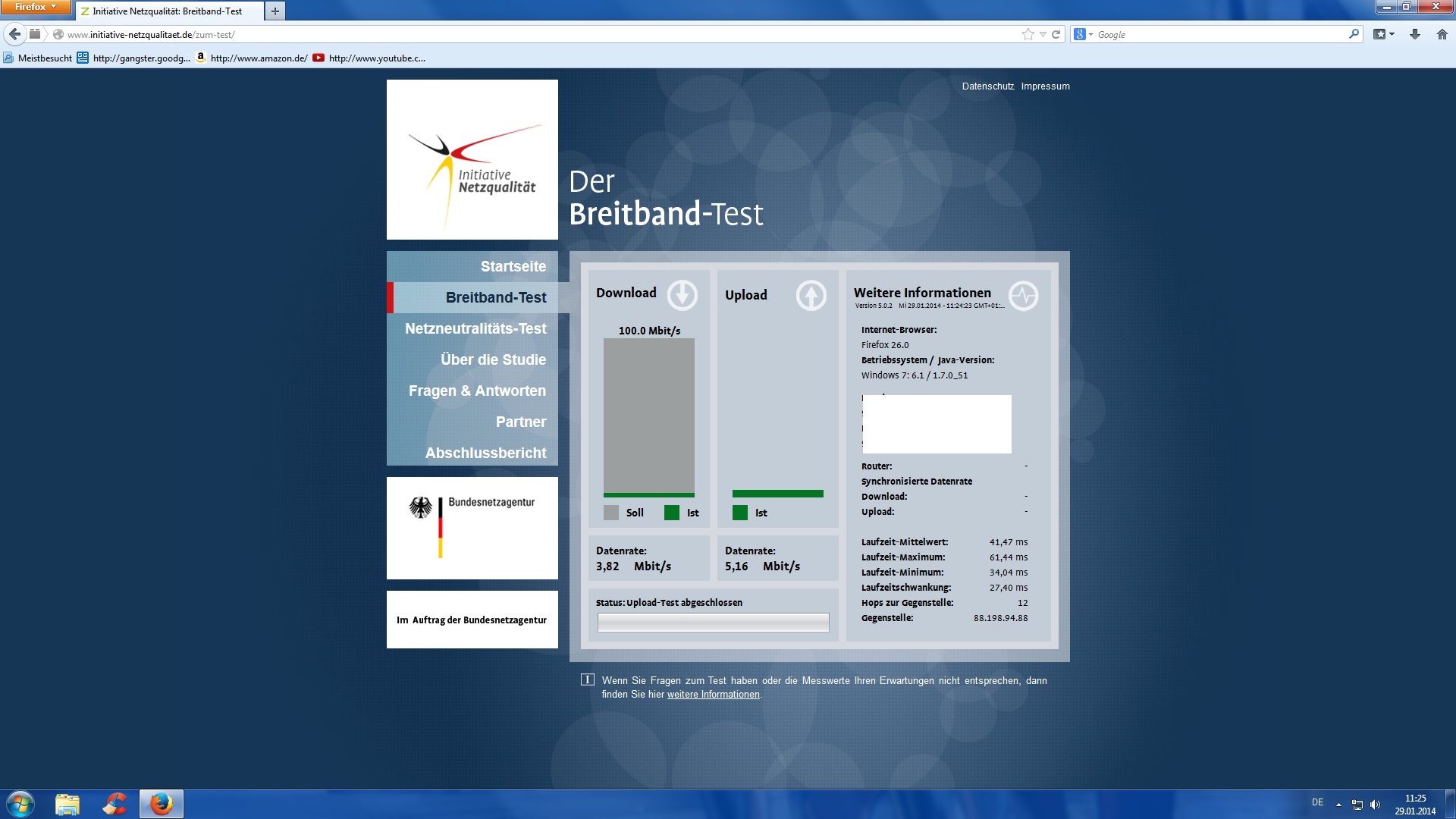Open the Netzneutralitäts-Test menu item
1456x819 pixels.
point(475,328)
